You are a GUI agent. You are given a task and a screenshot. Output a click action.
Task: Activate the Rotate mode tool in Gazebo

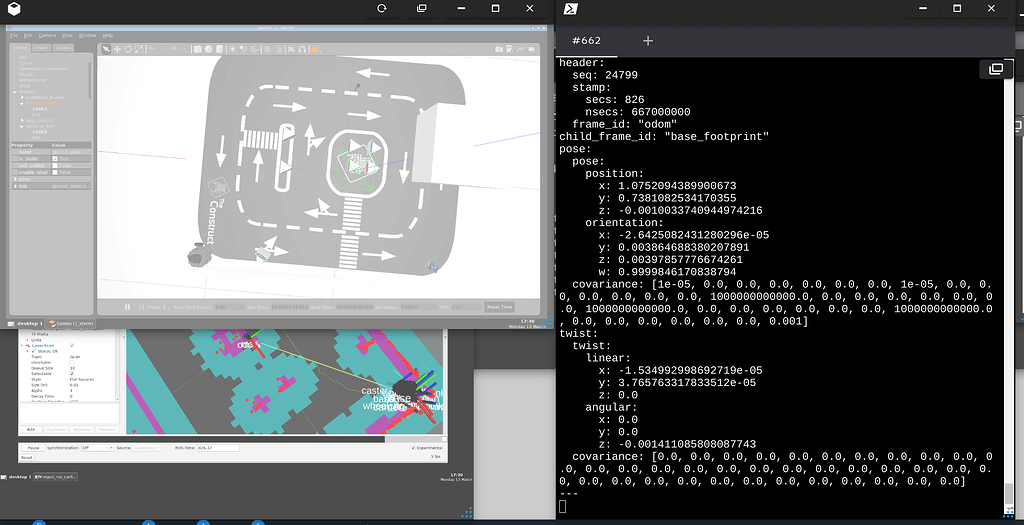(x=128, y=49)
